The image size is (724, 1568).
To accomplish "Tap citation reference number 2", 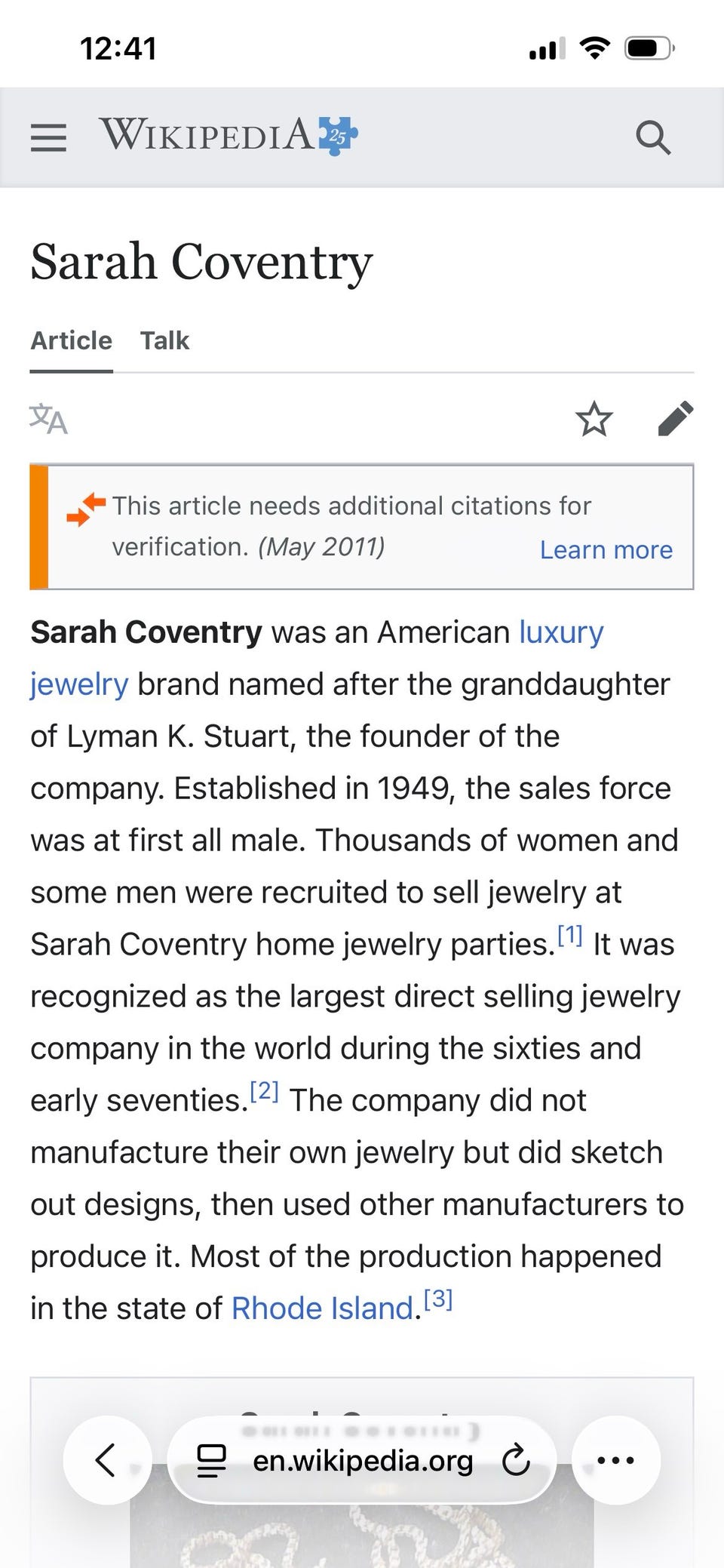I will pyautogui.click(x=264, y=1093).
